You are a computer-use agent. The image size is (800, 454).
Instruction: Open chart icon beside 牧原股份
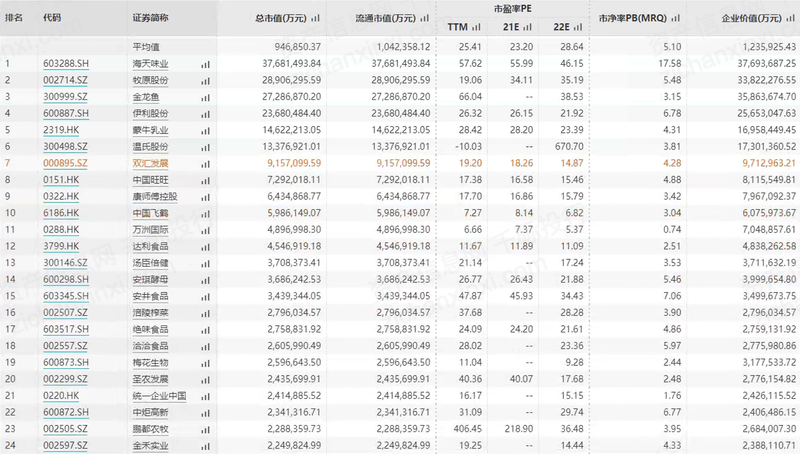205,81
